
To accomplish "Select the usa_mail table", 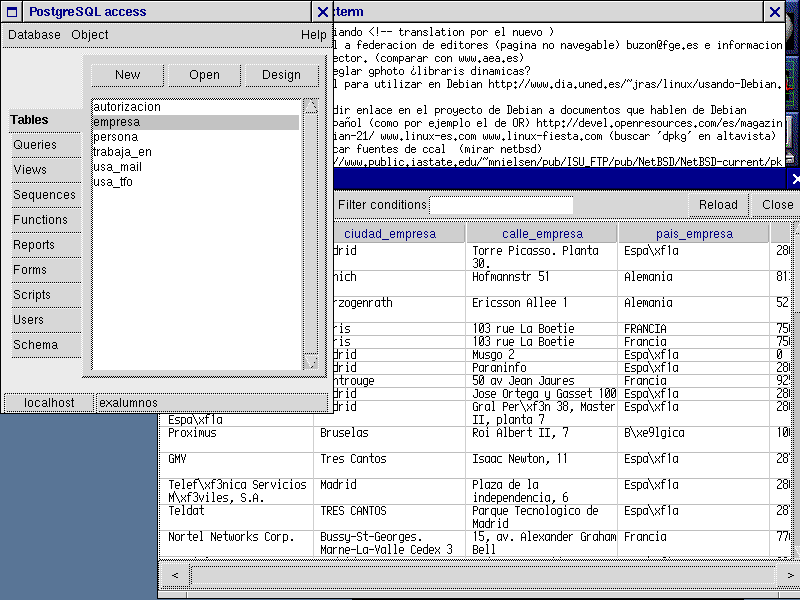I will tap(196, 167).
